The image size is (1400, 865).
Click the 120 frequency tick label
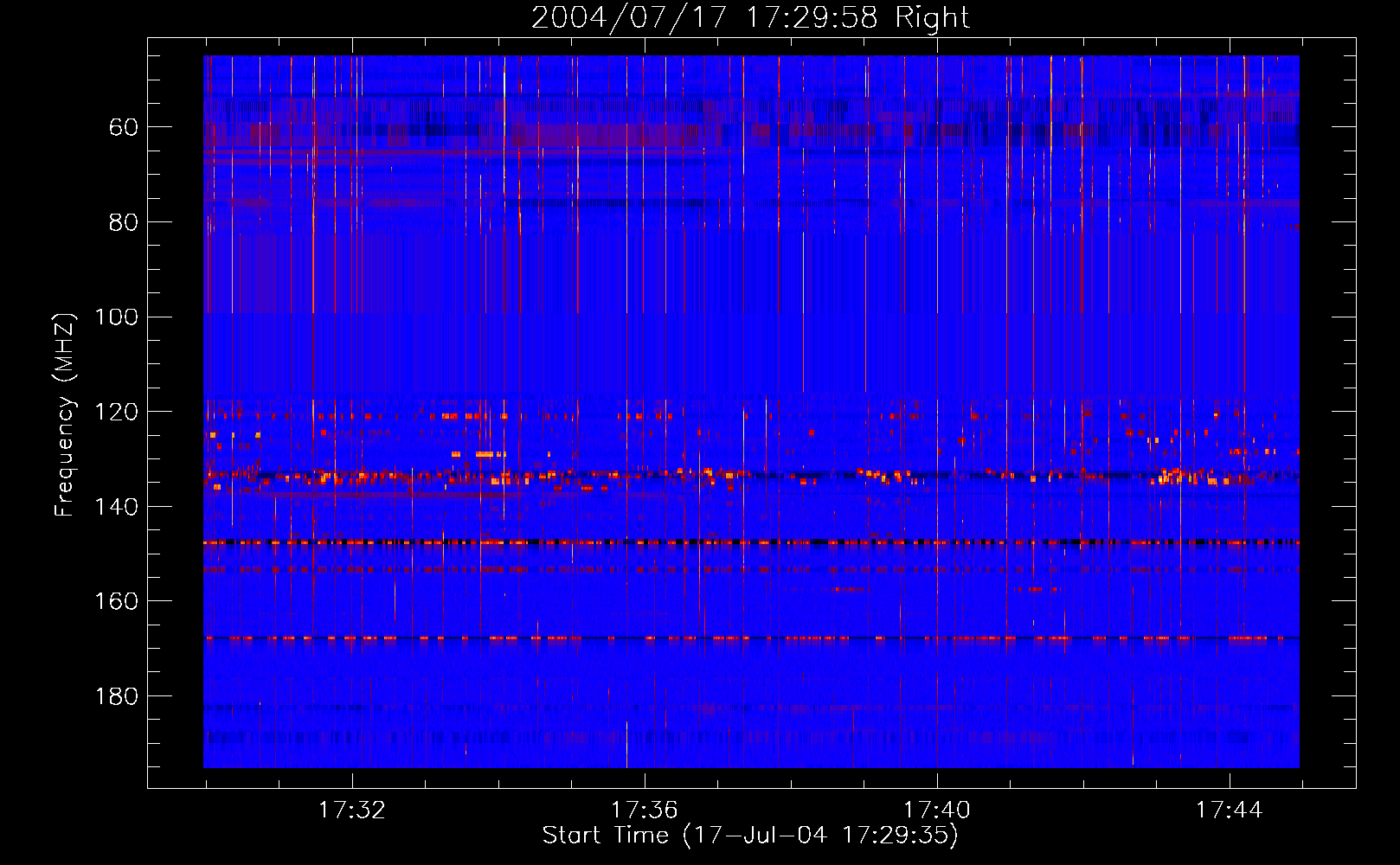click(x=116, y=412)
